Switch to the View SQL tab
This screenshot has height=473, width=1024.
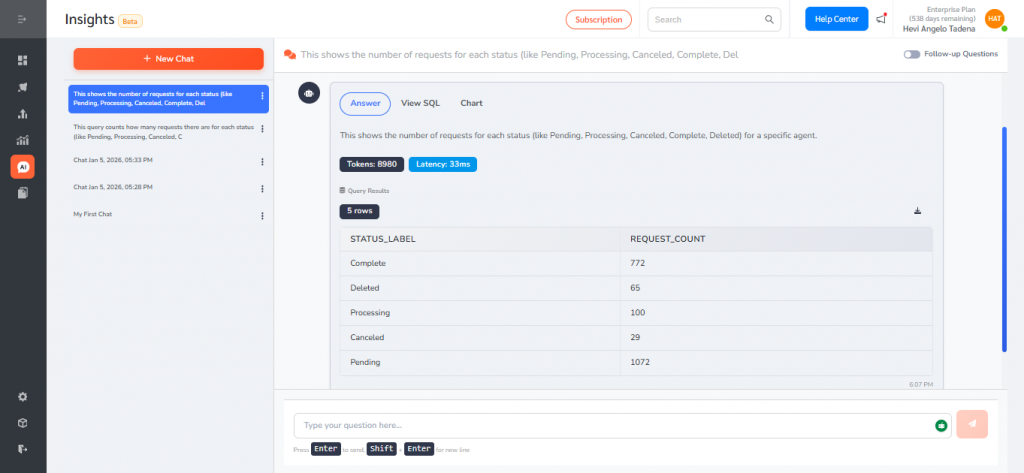(420, 103)
